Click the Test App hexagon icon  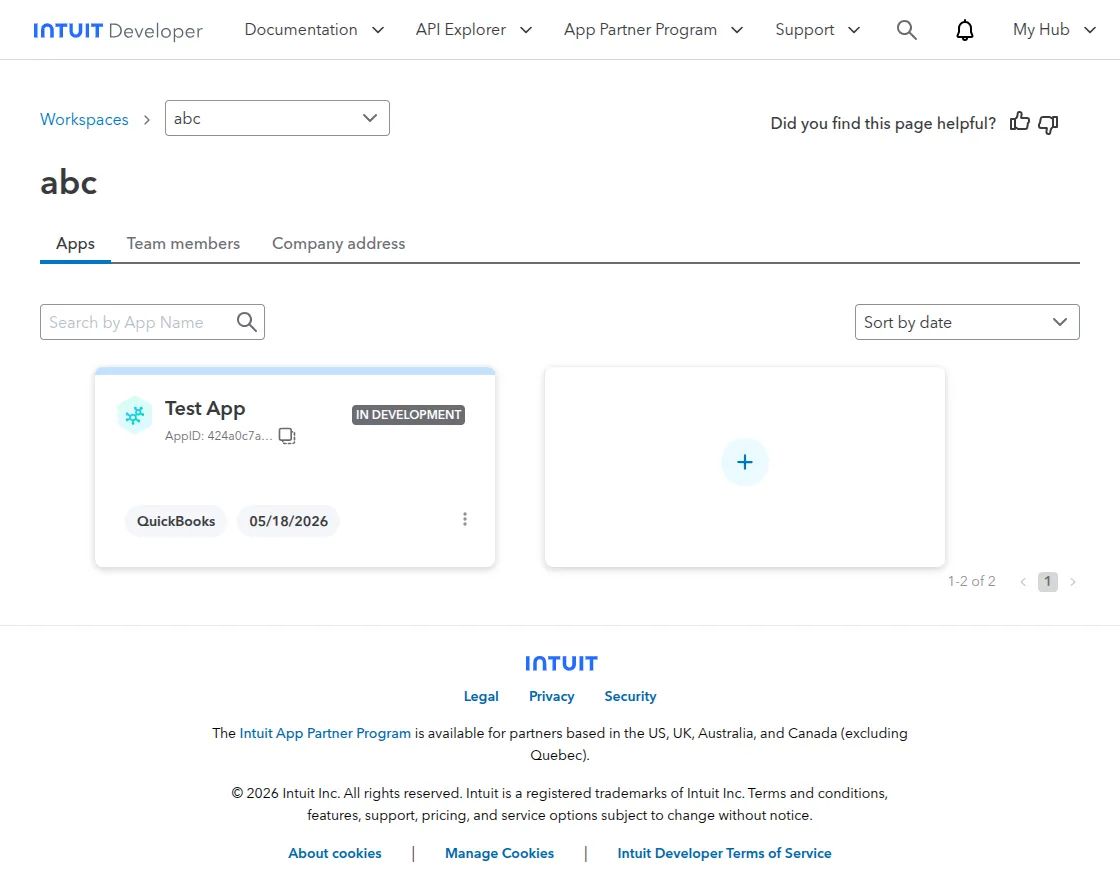coord(135,415)
